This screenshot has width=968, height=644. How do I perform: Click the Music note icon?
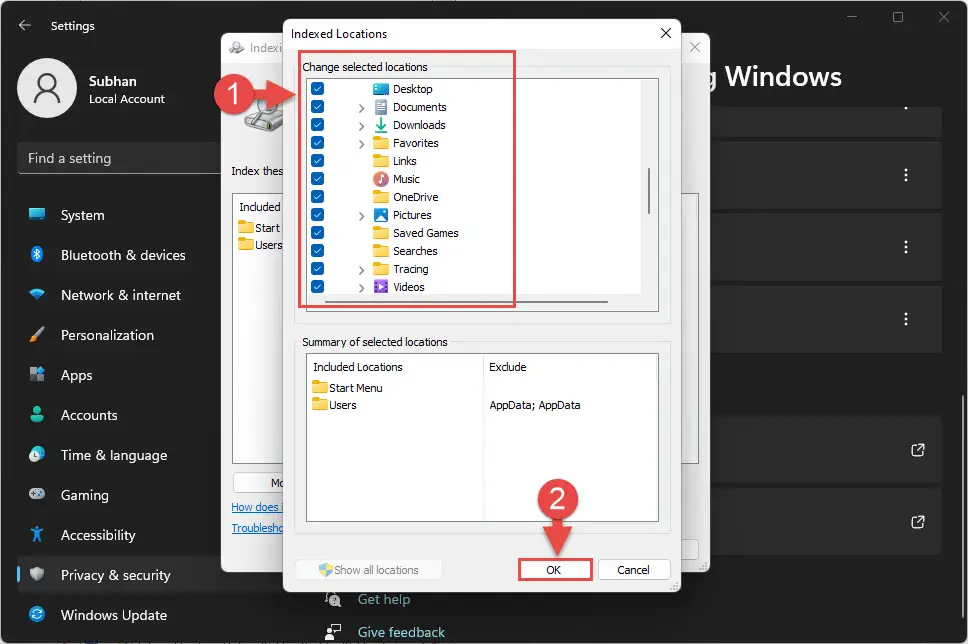point(381,178)
